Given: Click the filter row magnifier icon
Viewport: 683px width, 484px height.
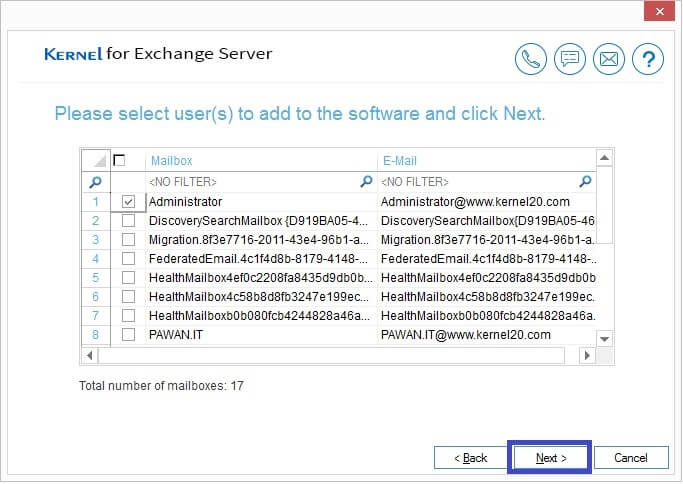Looking at the screenshot, I should pos(95,182).
